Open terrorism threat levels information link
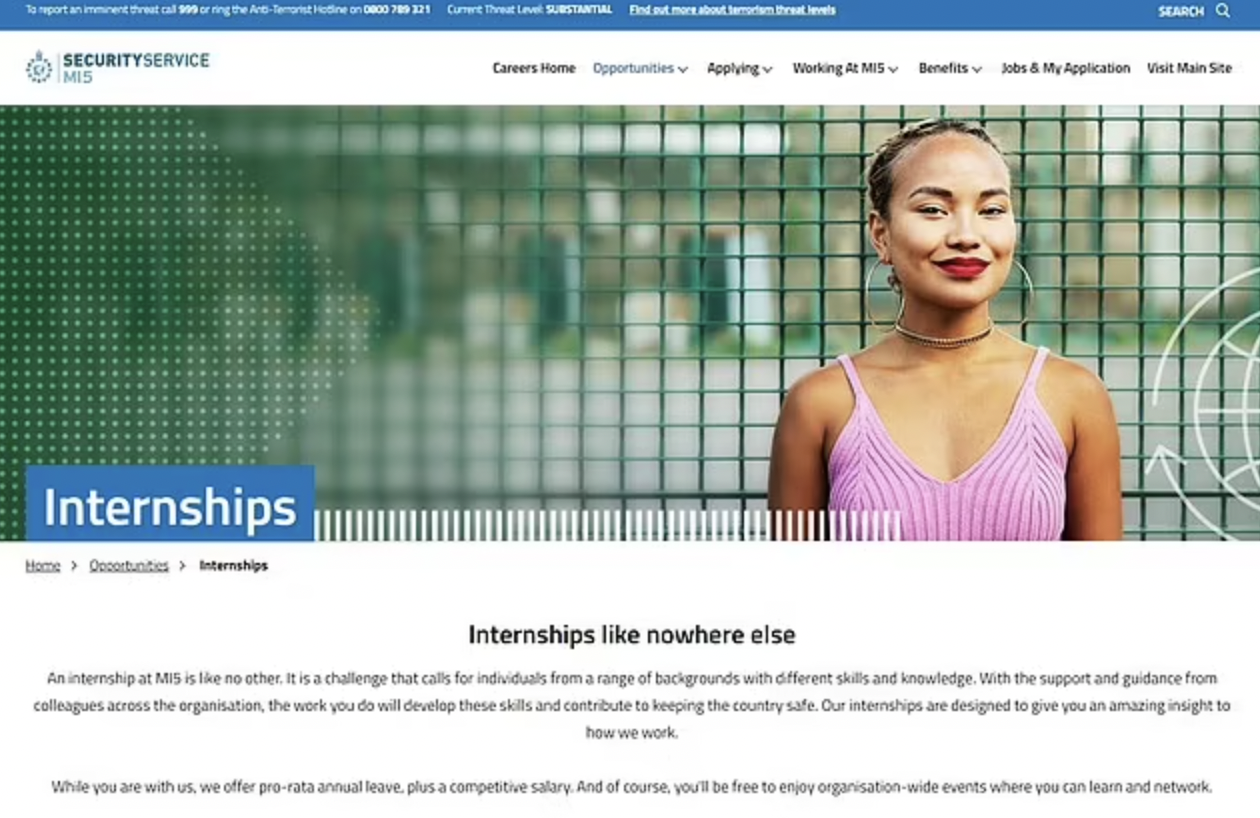Viewport: 1260px width, 818px height. click(732, 10)
